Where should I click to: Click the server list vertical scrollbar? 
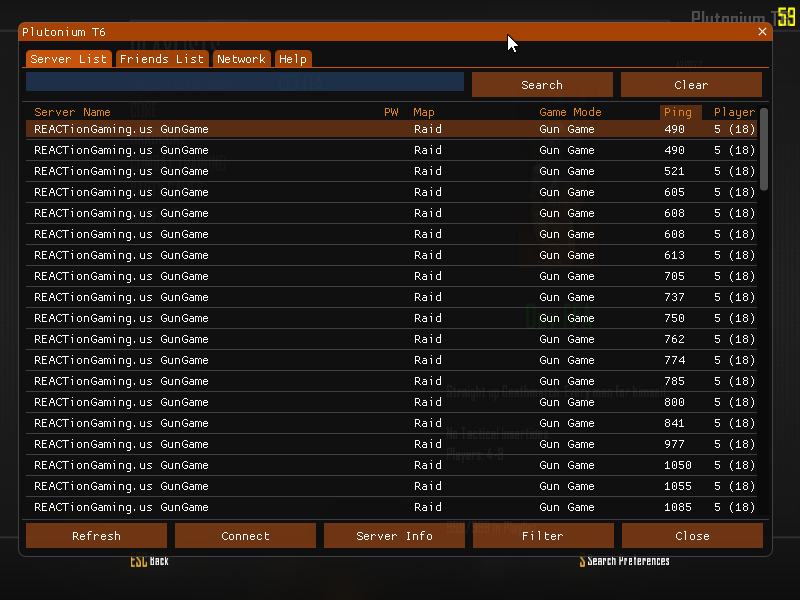click(764, 150)
